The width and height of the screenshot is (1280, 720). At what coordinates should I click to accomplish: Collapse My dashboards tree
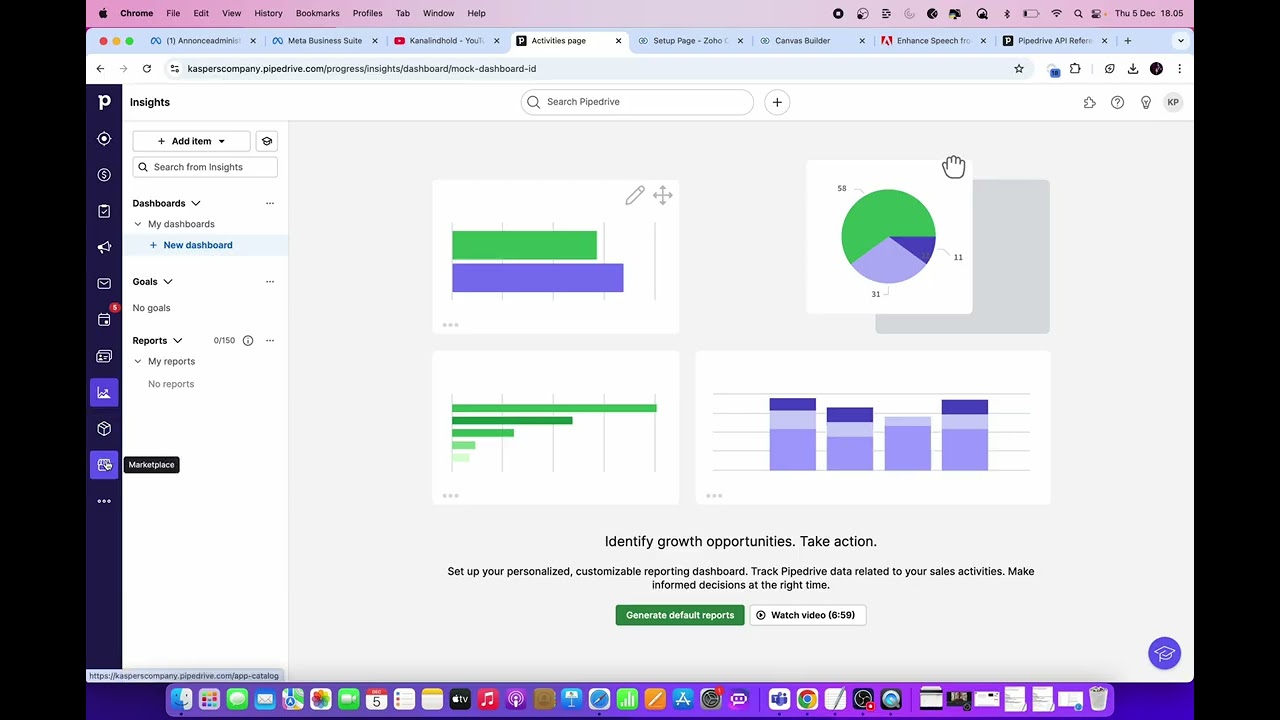coord(138,224)
